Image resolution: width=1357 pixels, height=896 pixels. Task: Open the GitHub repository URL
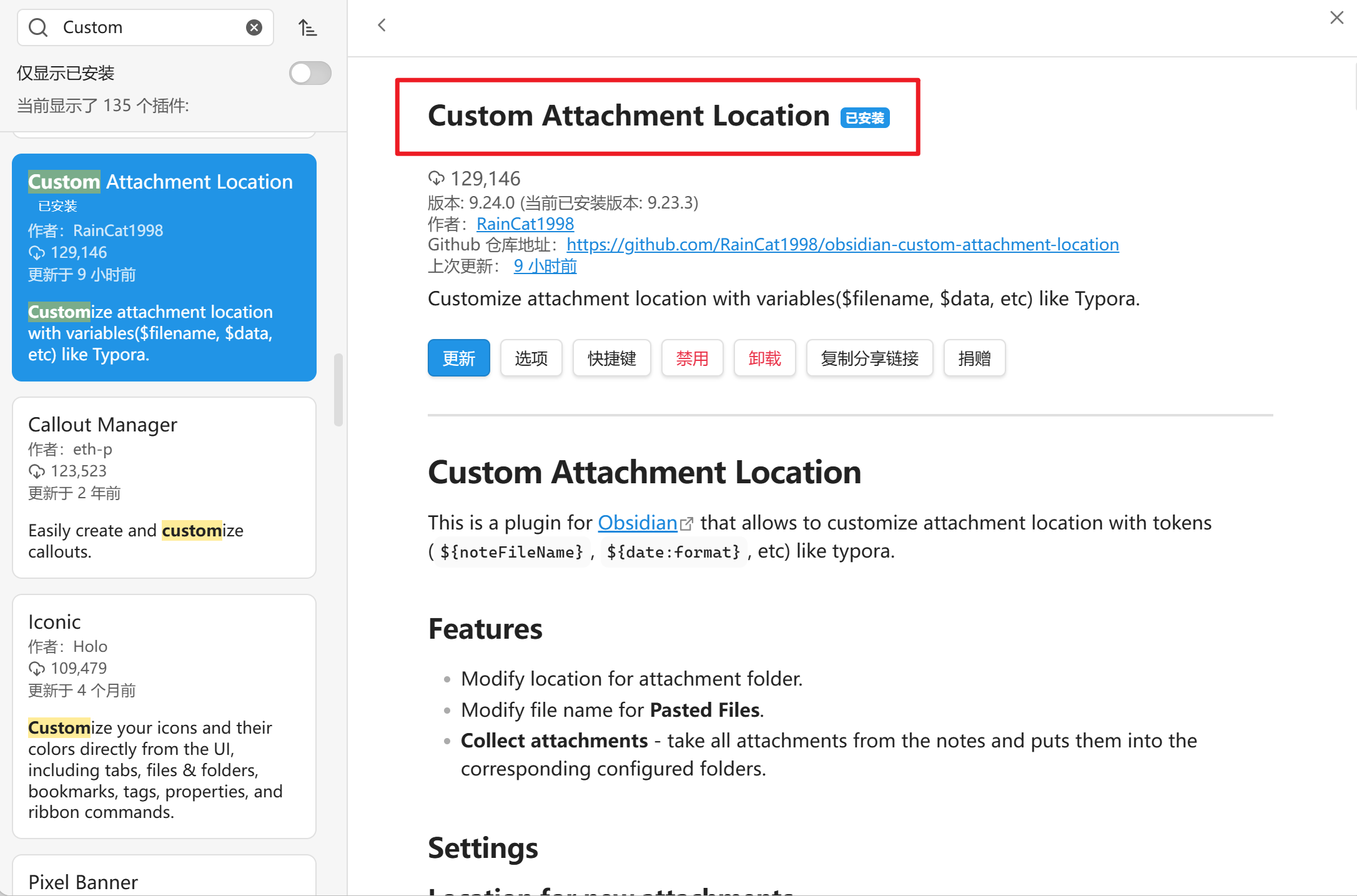tap(842, 244)
